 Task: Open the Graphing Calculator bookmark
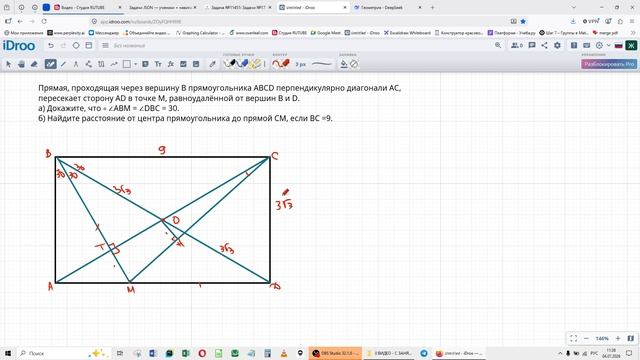tap(200, 33)
